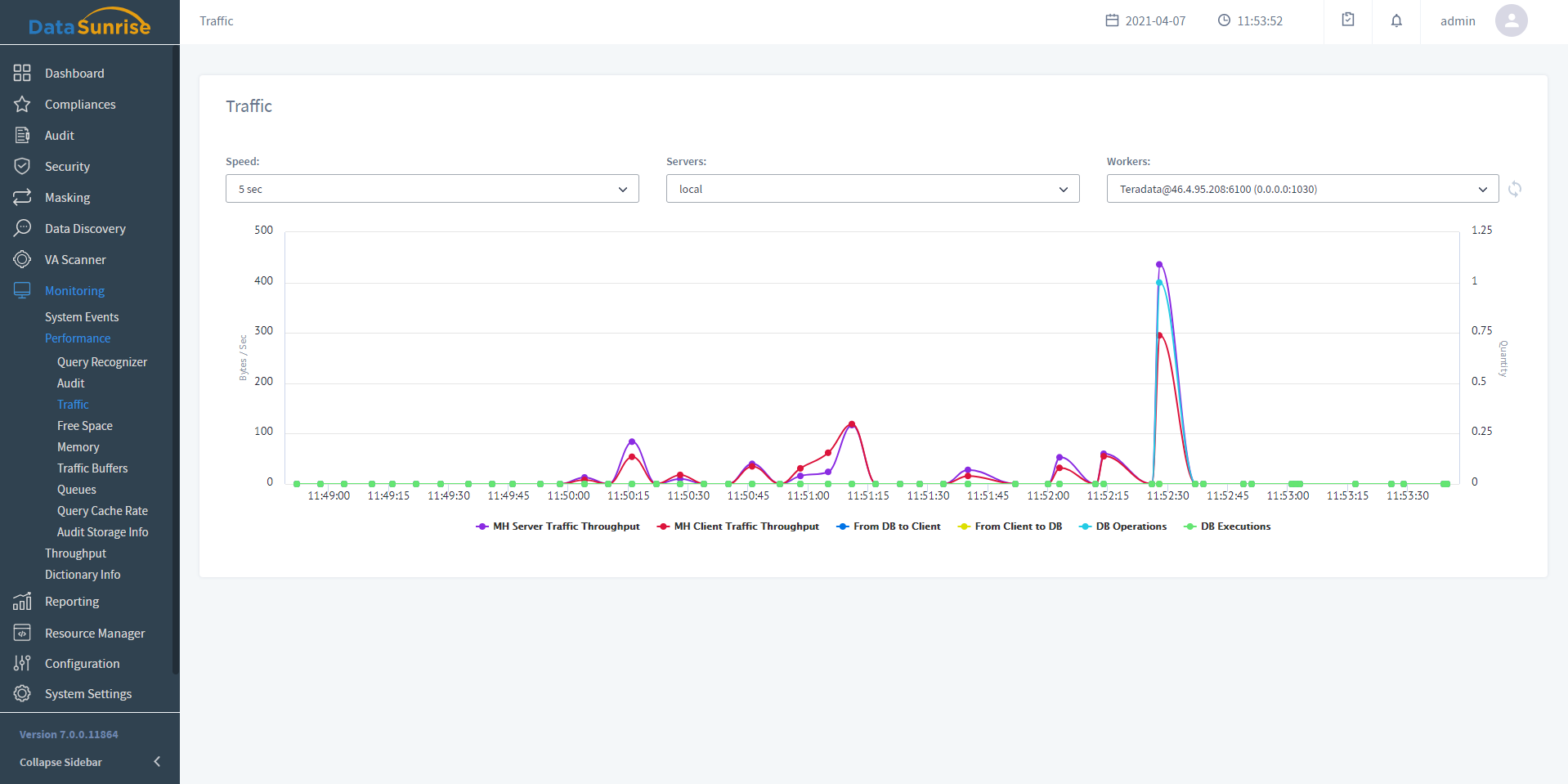Toggle DB Executions series in legend
The width and height of the screenshot is (1568, 784).
(x=1227, y=526)
